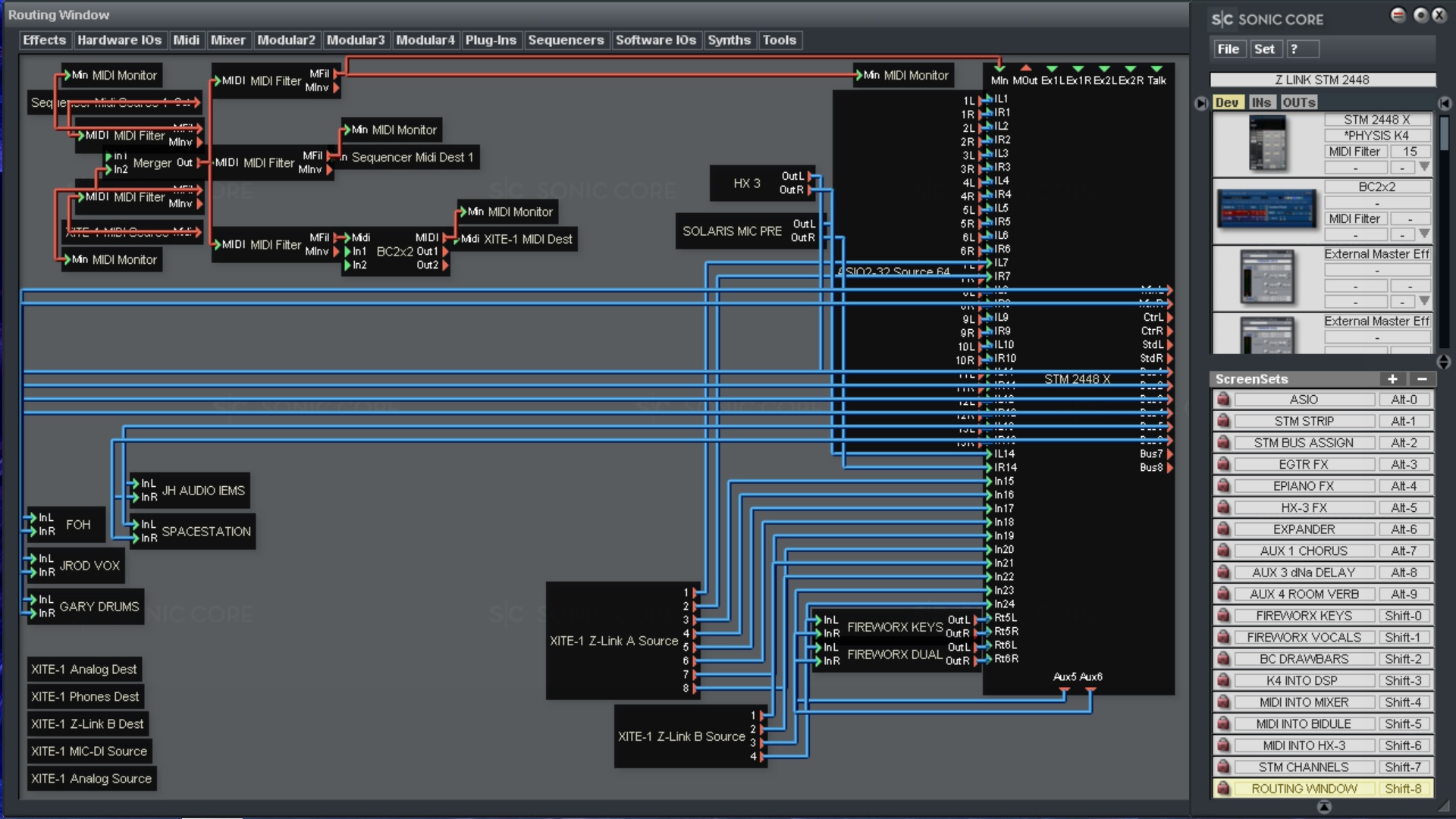Click the question mark help button
This screenshot has width=1456, height=819.
[x=1302, y=49]
